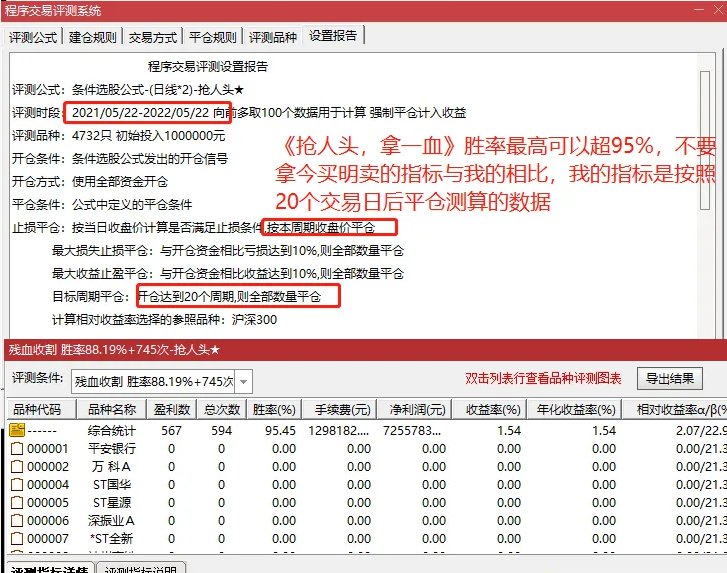Switch to the 评测公式 tab

(x=34, y=37)
